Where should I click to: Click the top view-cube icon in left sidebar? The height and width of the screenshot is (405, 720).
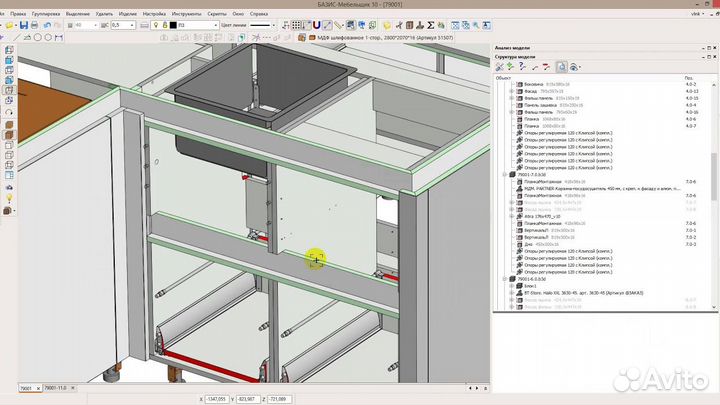tap(8, 50)
